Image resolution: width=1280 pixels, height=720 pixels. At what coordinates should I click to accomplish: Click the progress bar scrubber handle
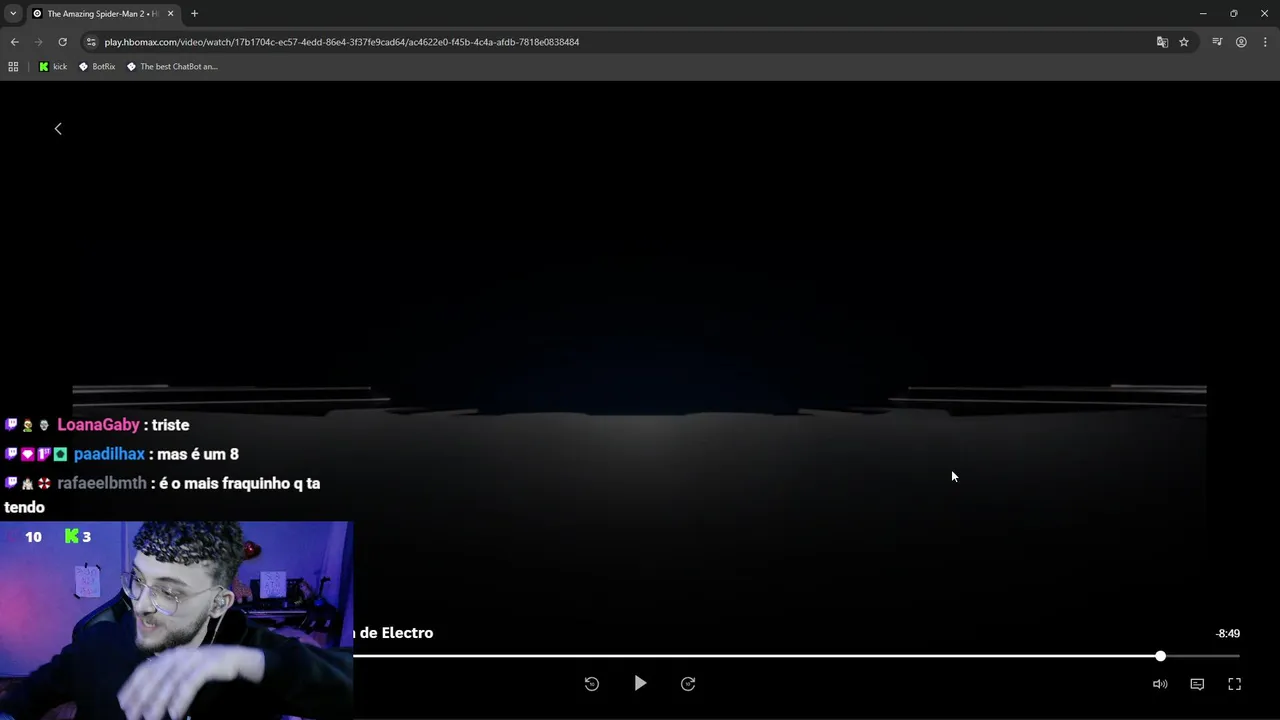pos(1160,656)
